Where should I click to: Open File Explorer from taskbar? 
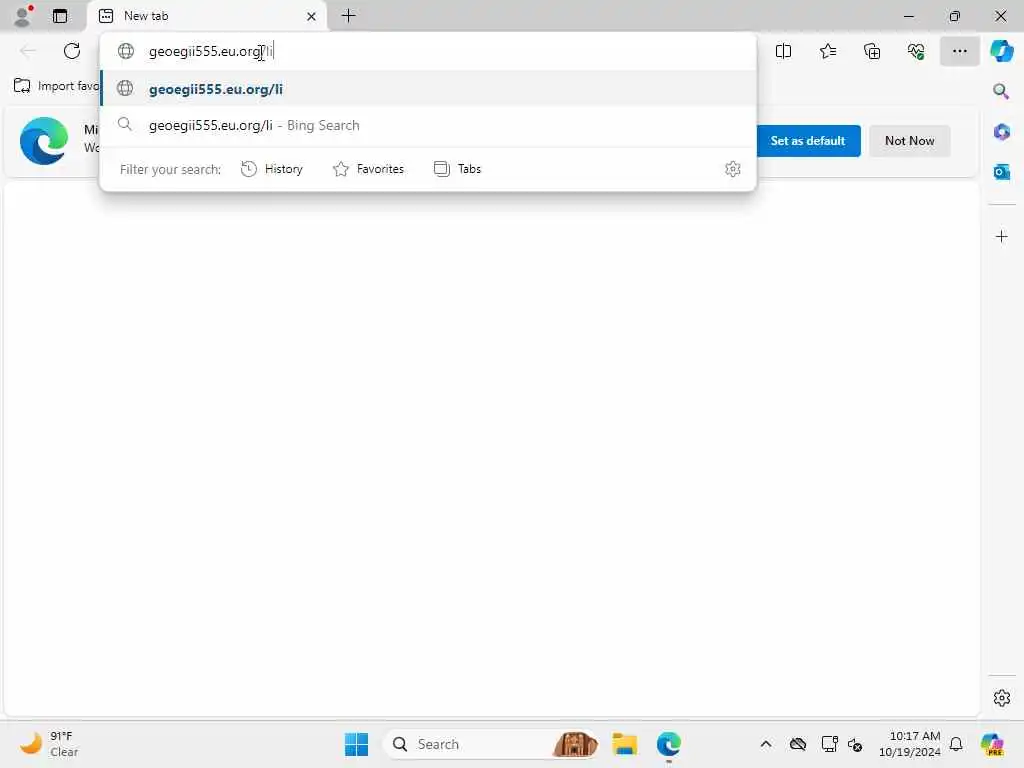pyautogui.click(x=624, y=744)
